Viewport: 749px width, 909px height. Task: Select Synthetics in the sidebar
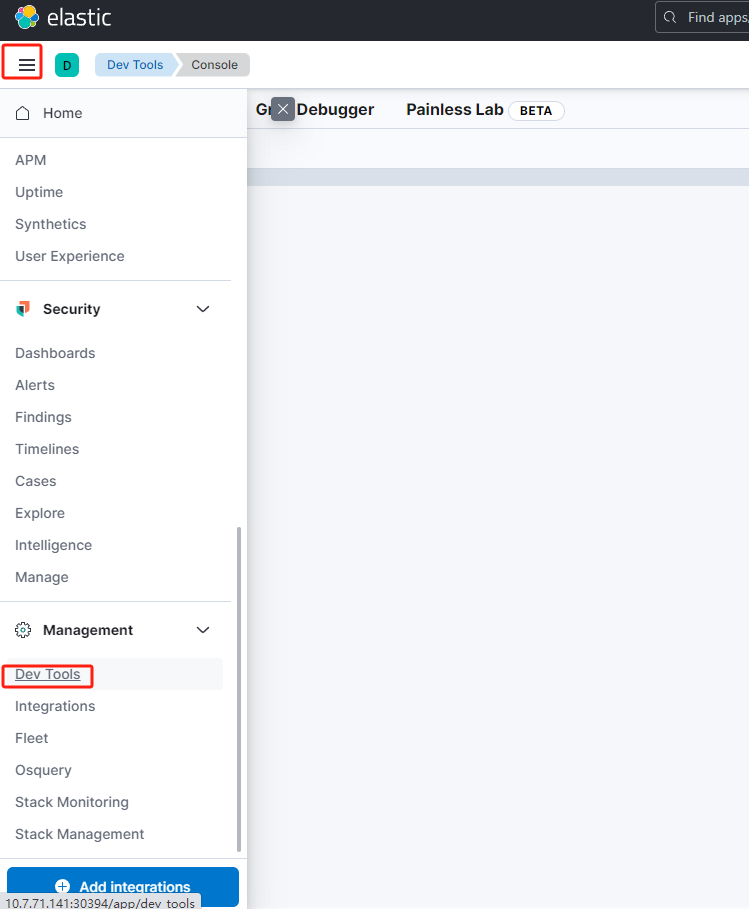click(50, 224)
